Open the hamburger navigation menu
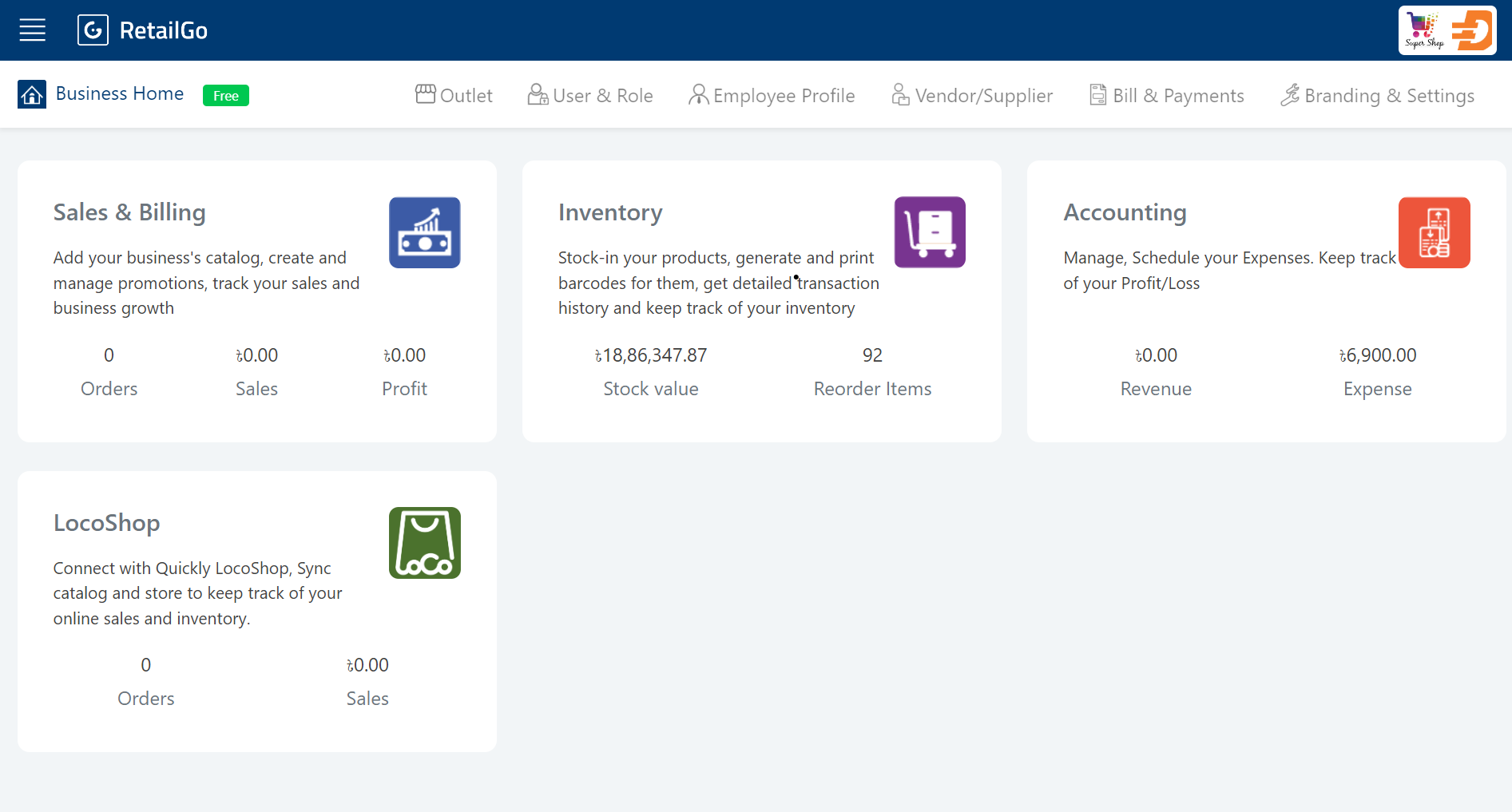The width and height of the screenshot is (1512, 812). click(33, 30)
